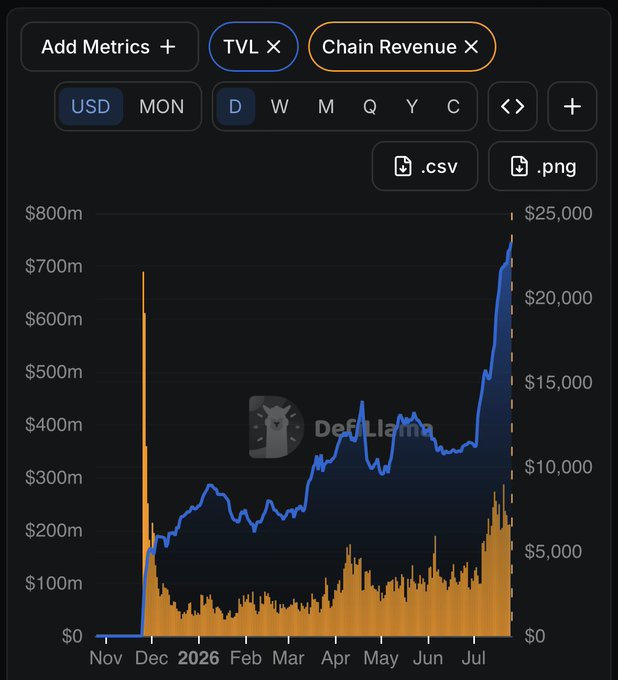Image resolution: width=618 pixels, height=680 pixels.
Task: Click the $200m left axis label
Action: pos(54,530)
